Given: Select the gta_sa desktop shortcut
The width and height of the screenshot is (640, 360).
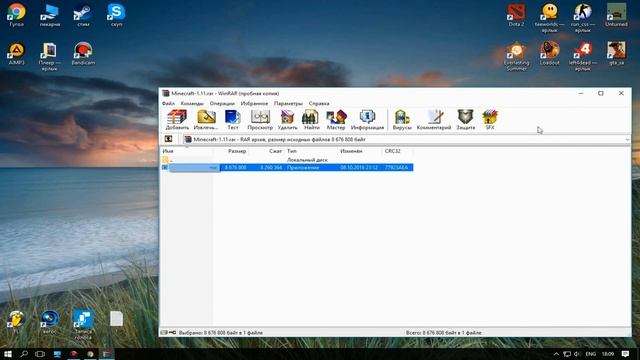Looking at the screenshot, I should 616,53.
